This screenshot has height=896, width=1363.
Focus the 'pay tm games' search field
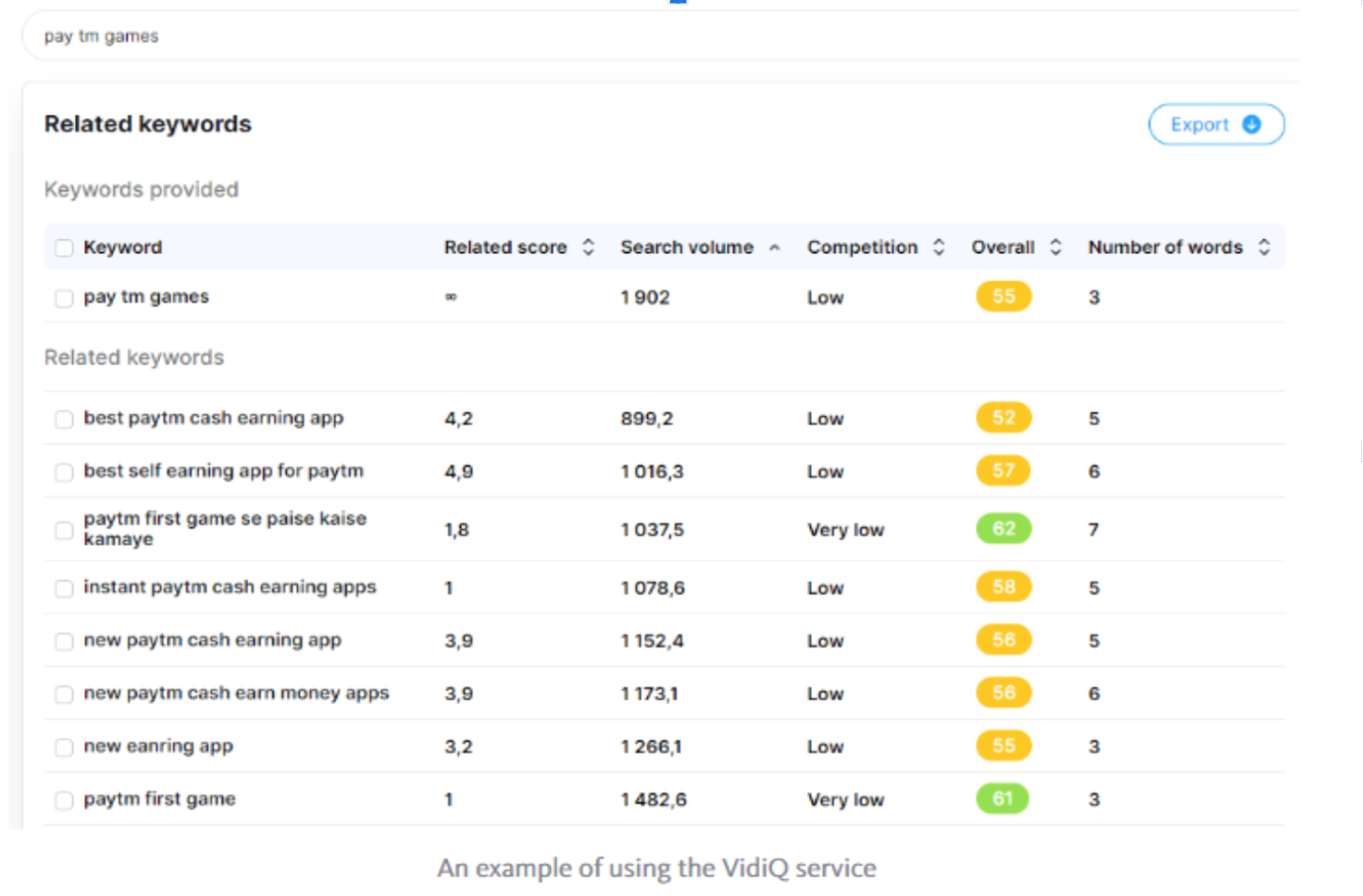click(x=661, y=37)
